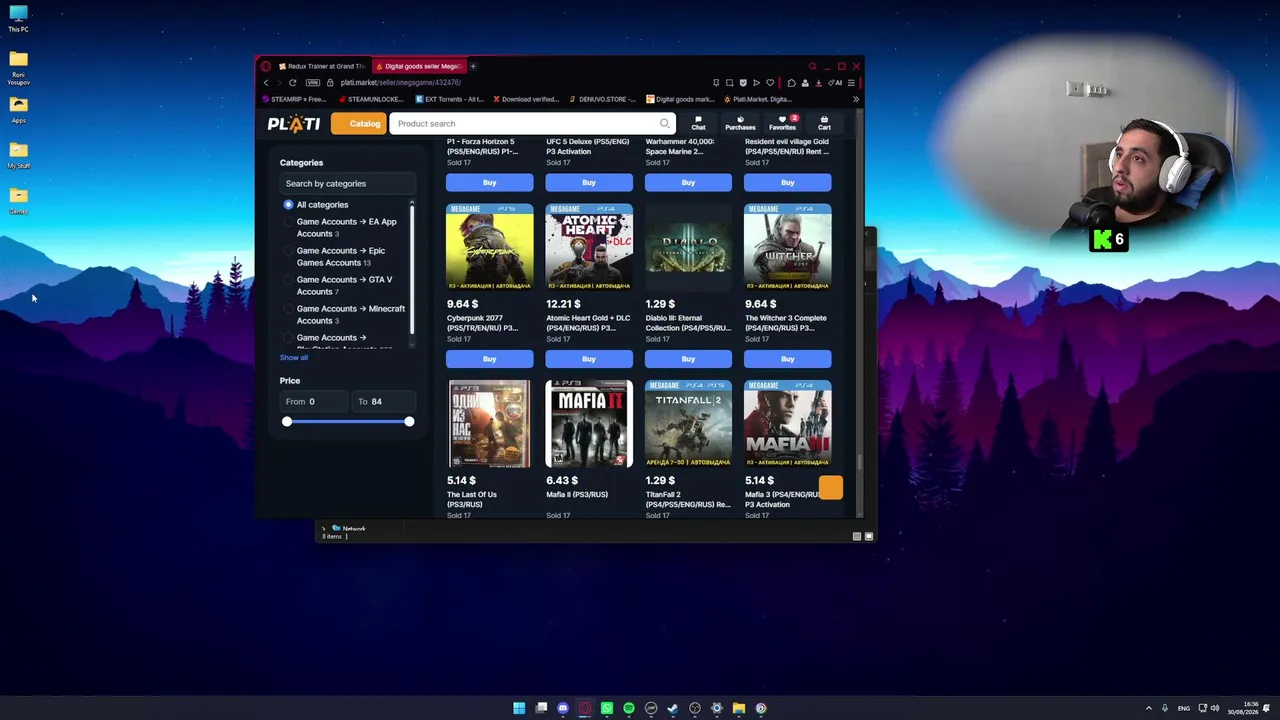Open the Titanfall 2 cover thumbnail
Image resolution: width=1280 pixels, height=720 pixels.
(688, 424)
